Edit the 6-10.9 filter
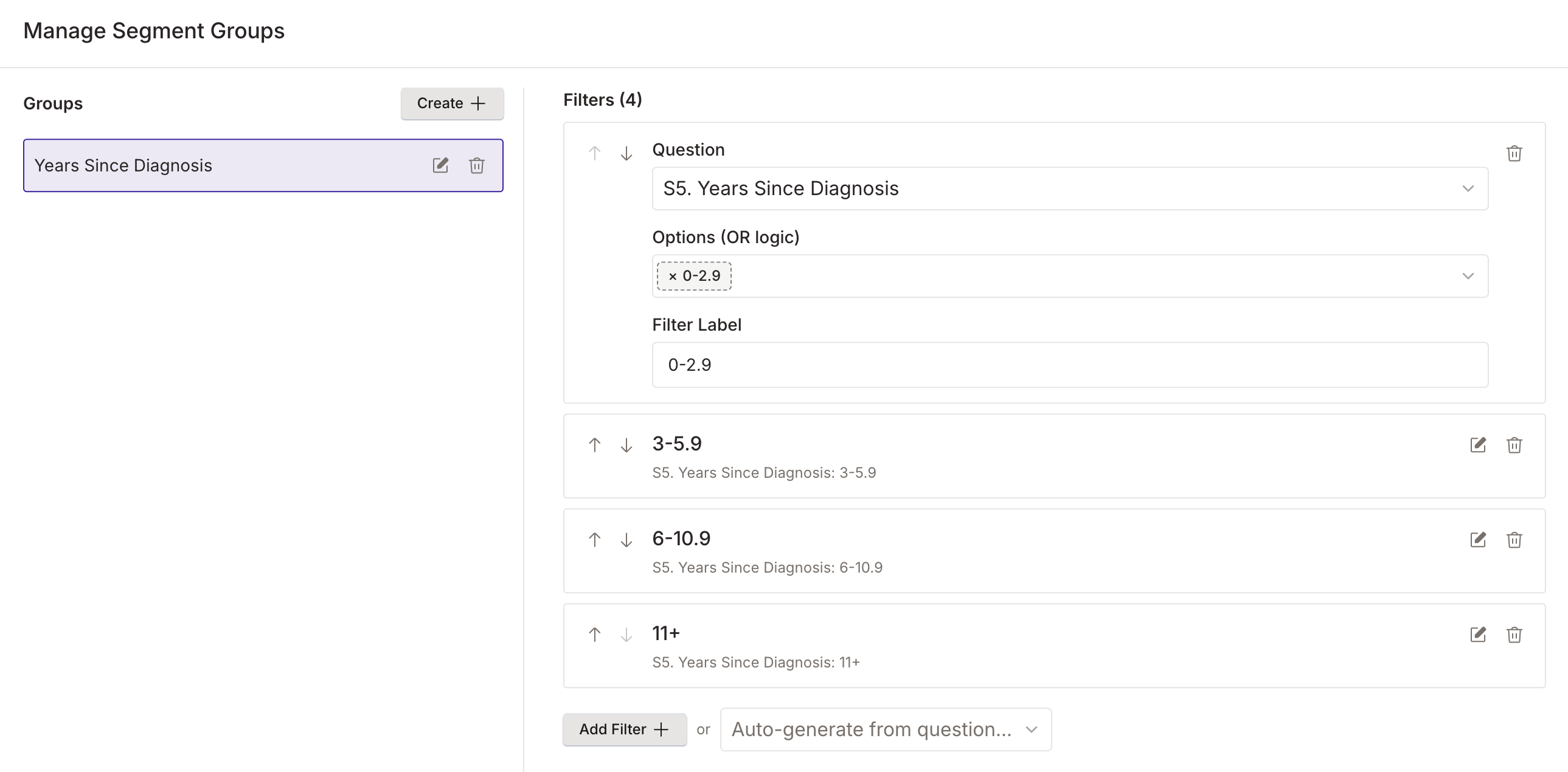The image size is (1568, 772). 1478,540
